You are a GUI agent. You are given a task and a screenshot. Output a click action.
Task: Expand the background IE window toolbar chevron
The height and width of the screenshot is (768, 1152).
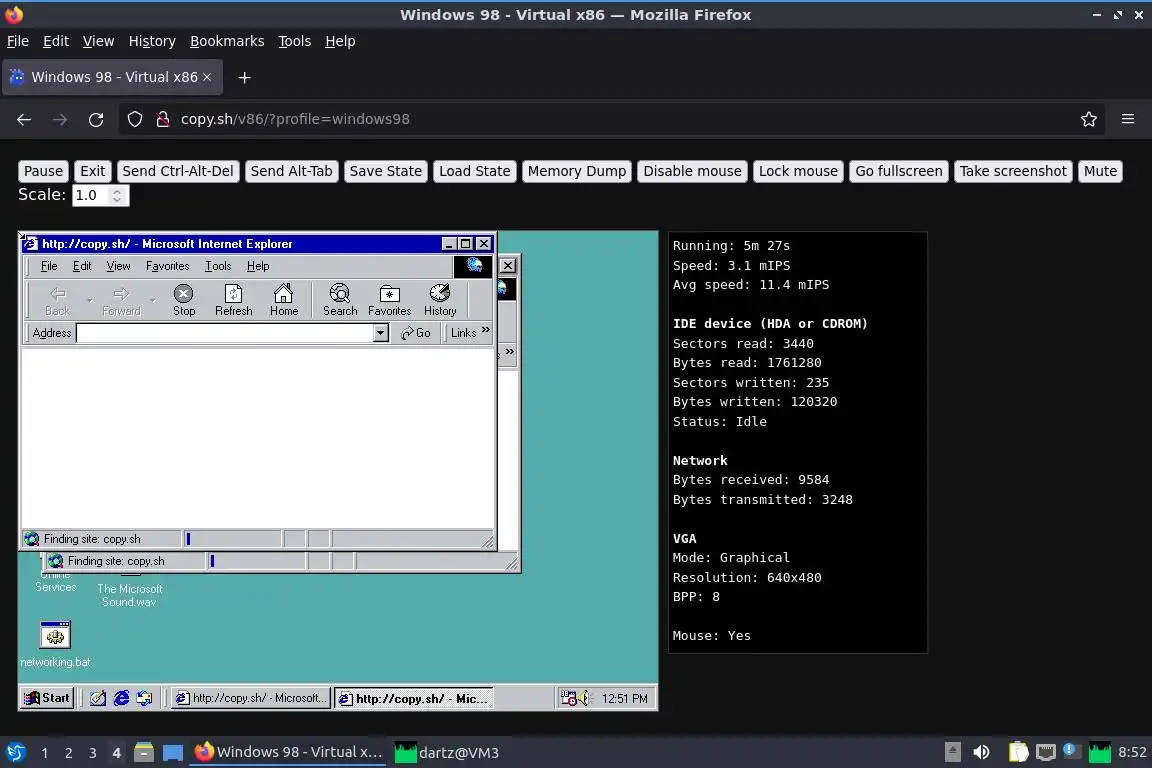[510, 352]
